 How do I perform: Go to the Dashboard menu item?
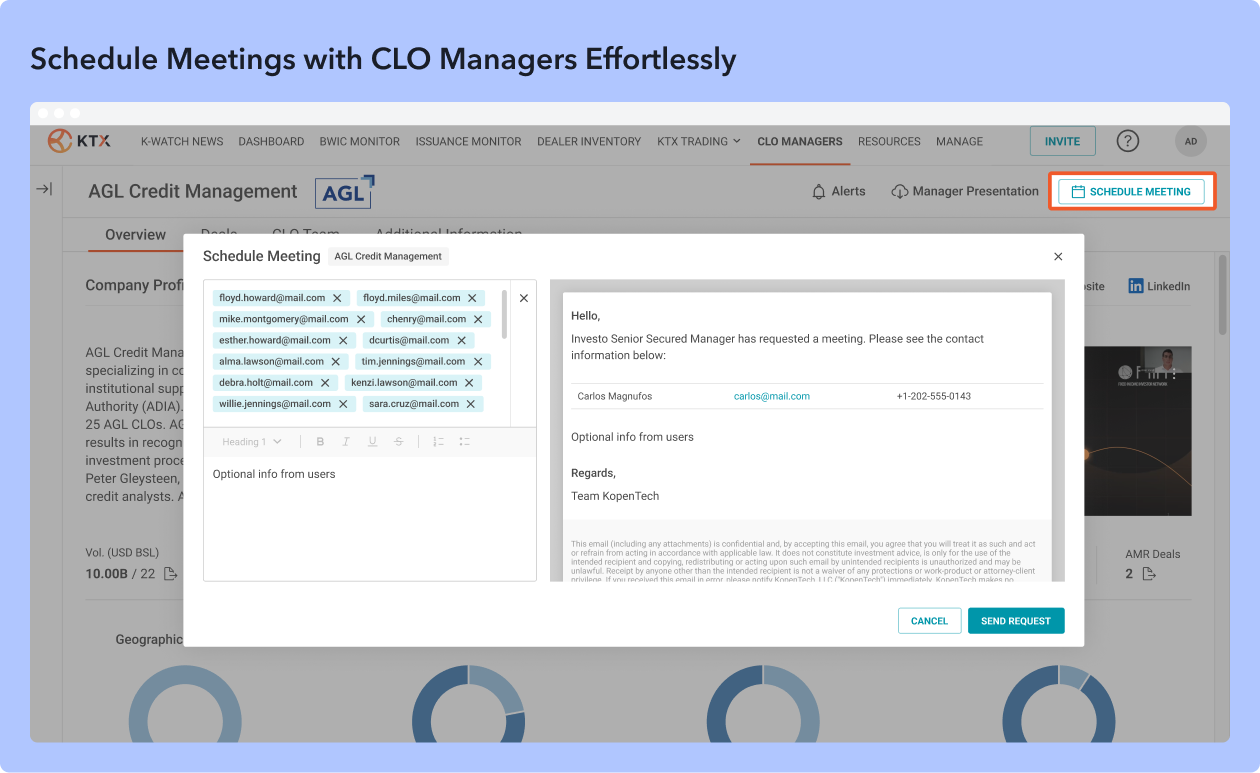pyautogui.click(x=271, y=141)
